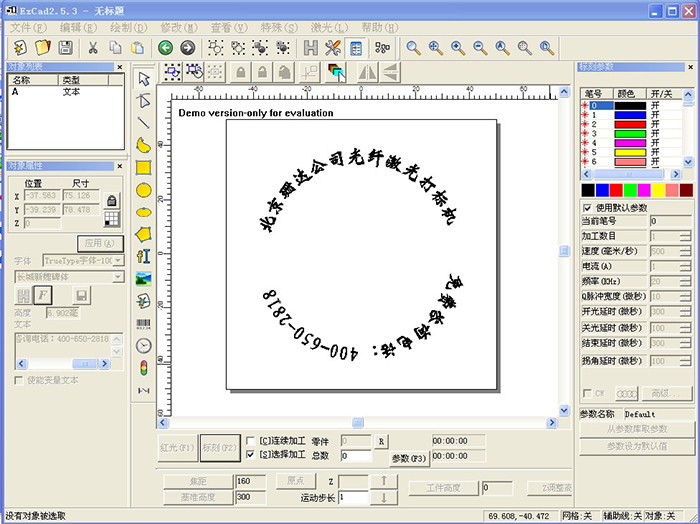
Task: Open the 长城新魏碑体 font name dropdown
Action: tap(117, 277)
